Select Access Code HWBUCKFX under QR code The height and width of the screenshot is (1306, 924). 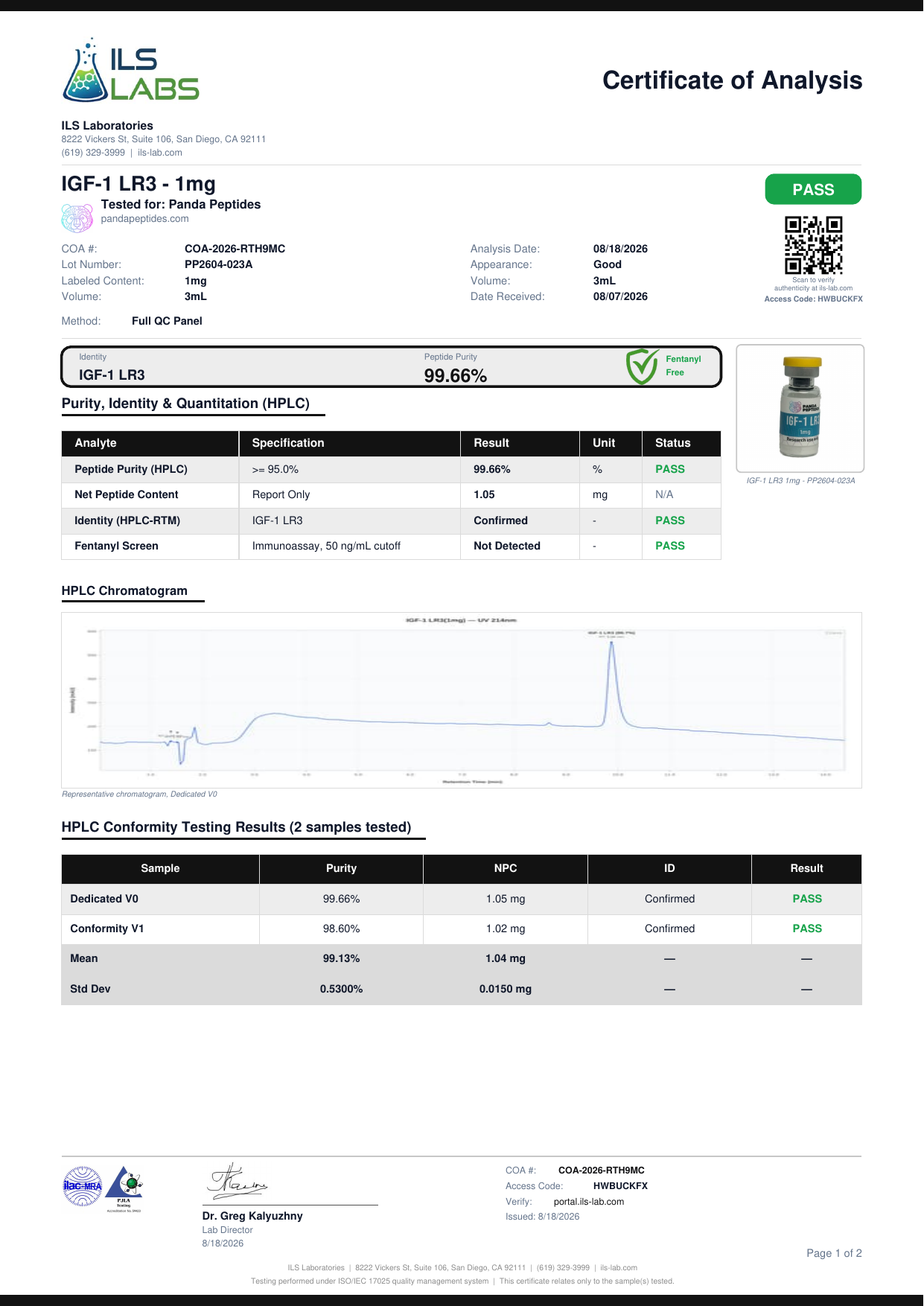pyautogui.click(x=813, y=299)
